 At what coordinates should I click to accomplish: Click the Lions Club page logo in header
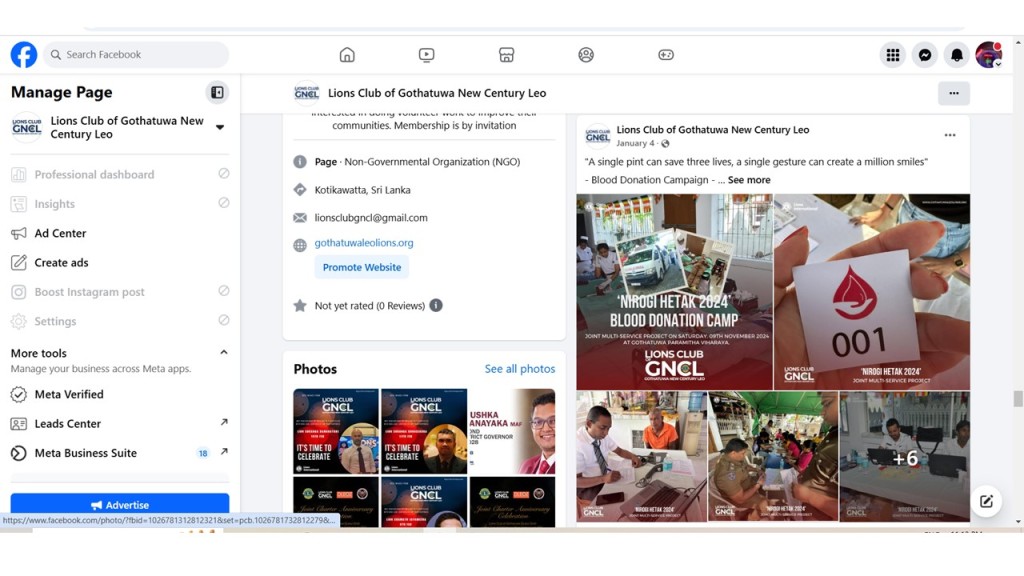(x=306, y=93)
